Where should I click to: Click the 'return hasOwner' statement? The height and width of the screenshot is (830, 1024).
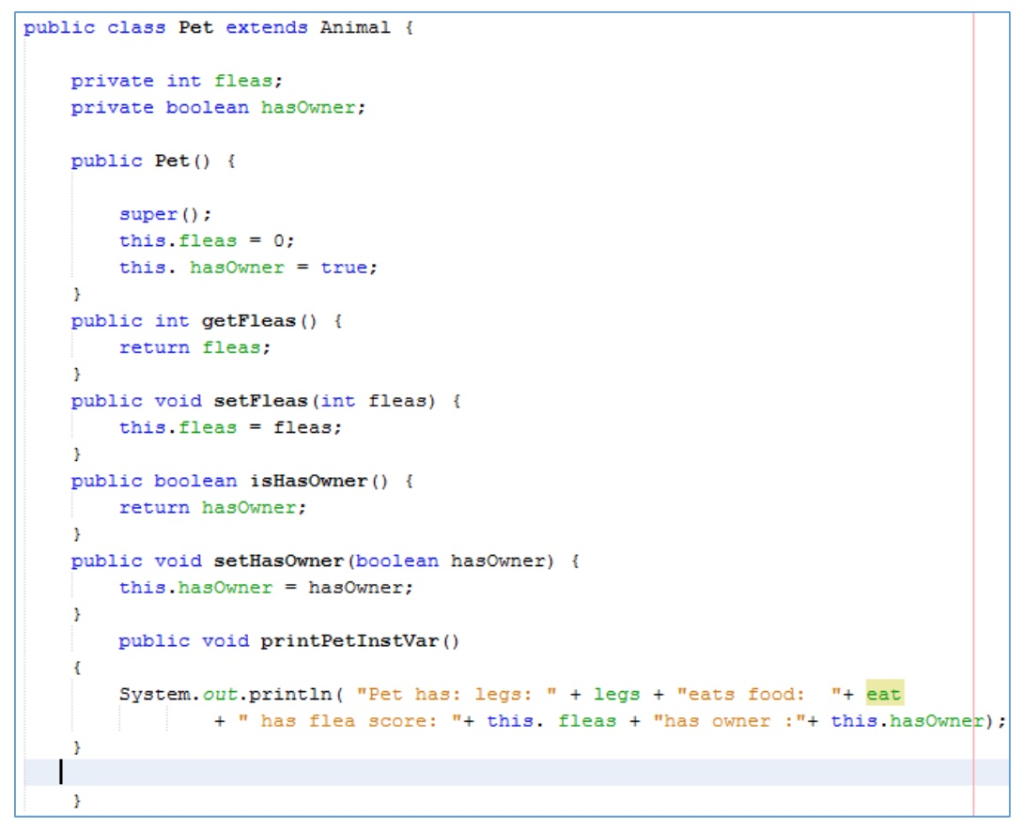click(212, 507)
